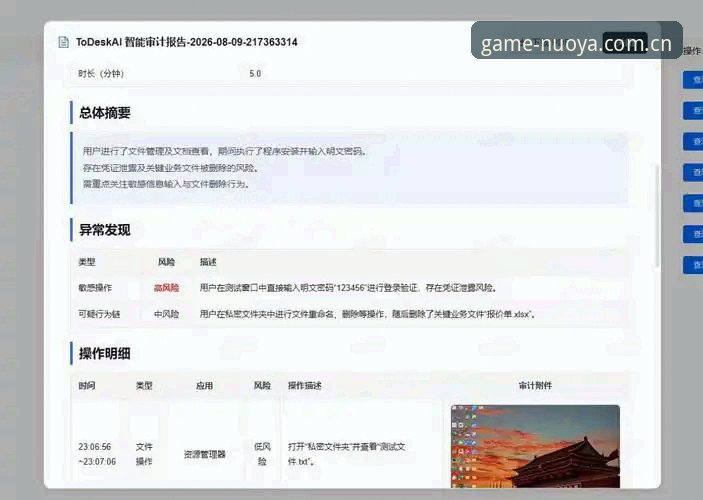Click the "可疑行为链" type cell
The height and width of the screenshot is (500, 703).
coord(99,314)
